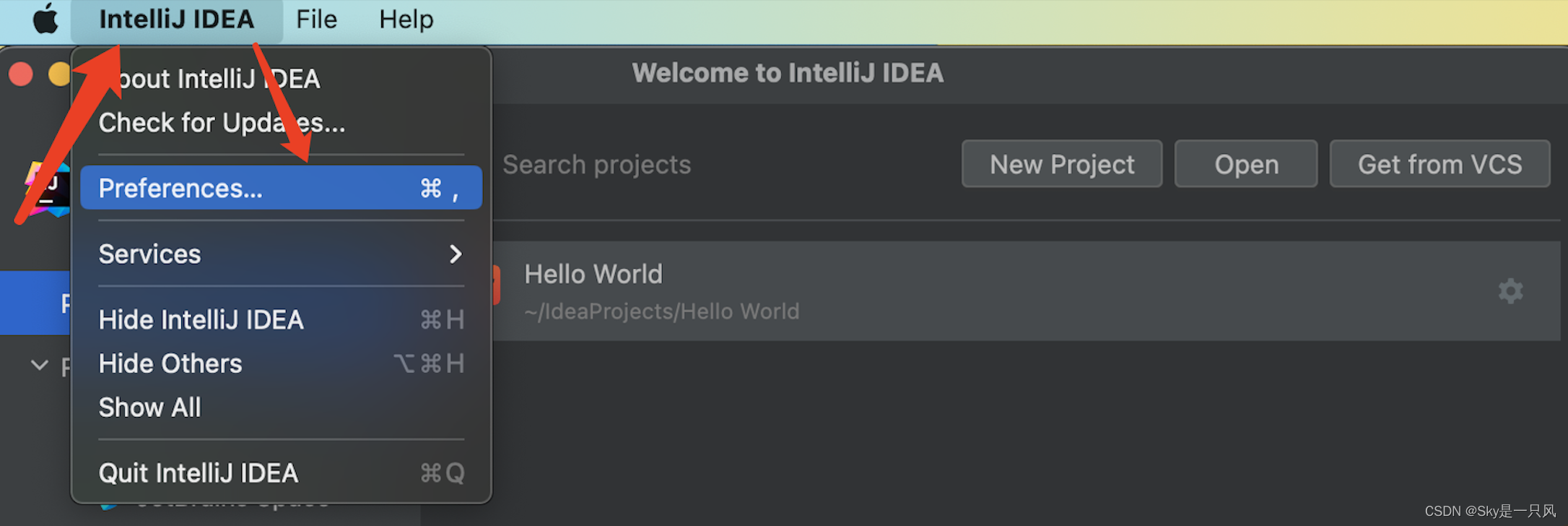Collapse the sidebar chevron section
This screenshot has height=526, width=1568.
(x=40, y=366)
